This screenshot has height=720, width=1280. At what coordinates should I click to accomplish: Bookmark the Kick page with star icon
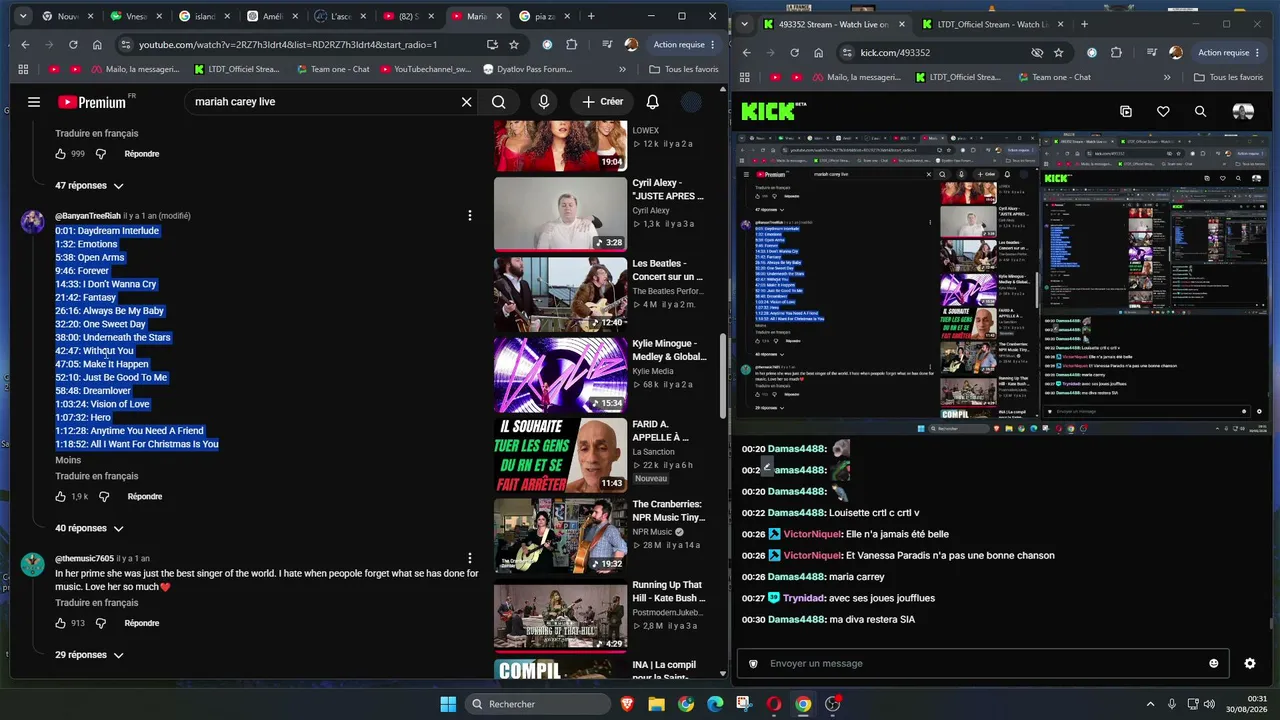tap(1058, 53)
